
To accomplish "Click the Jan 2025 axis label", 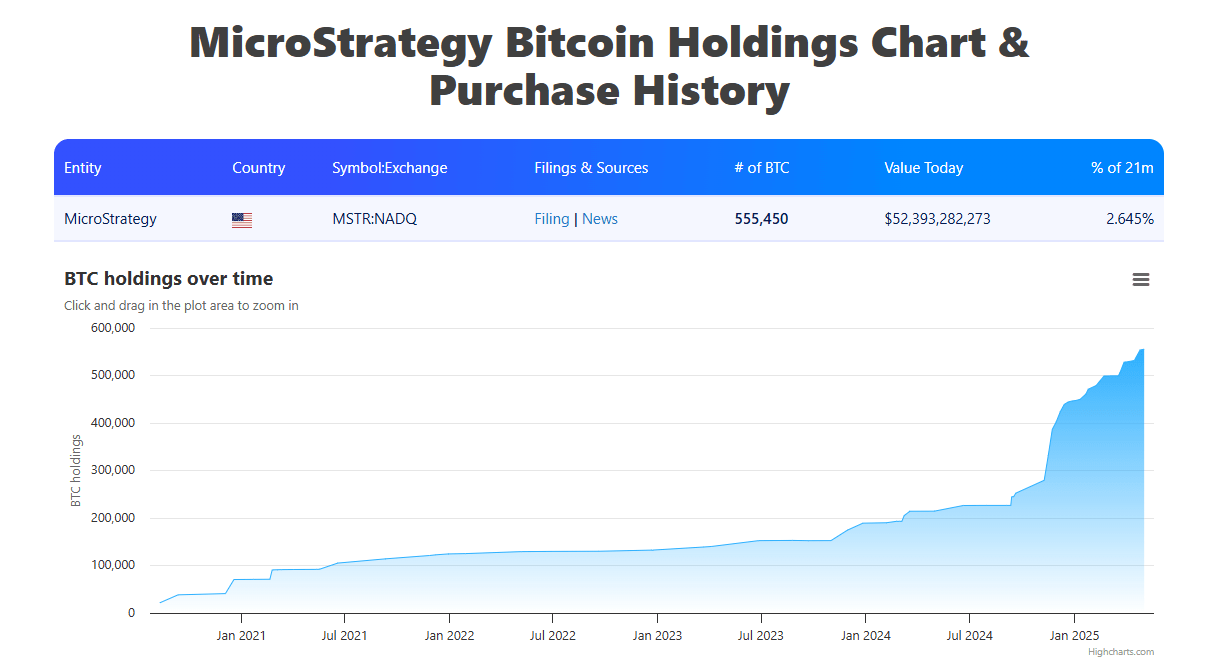I will point(1073,635).
